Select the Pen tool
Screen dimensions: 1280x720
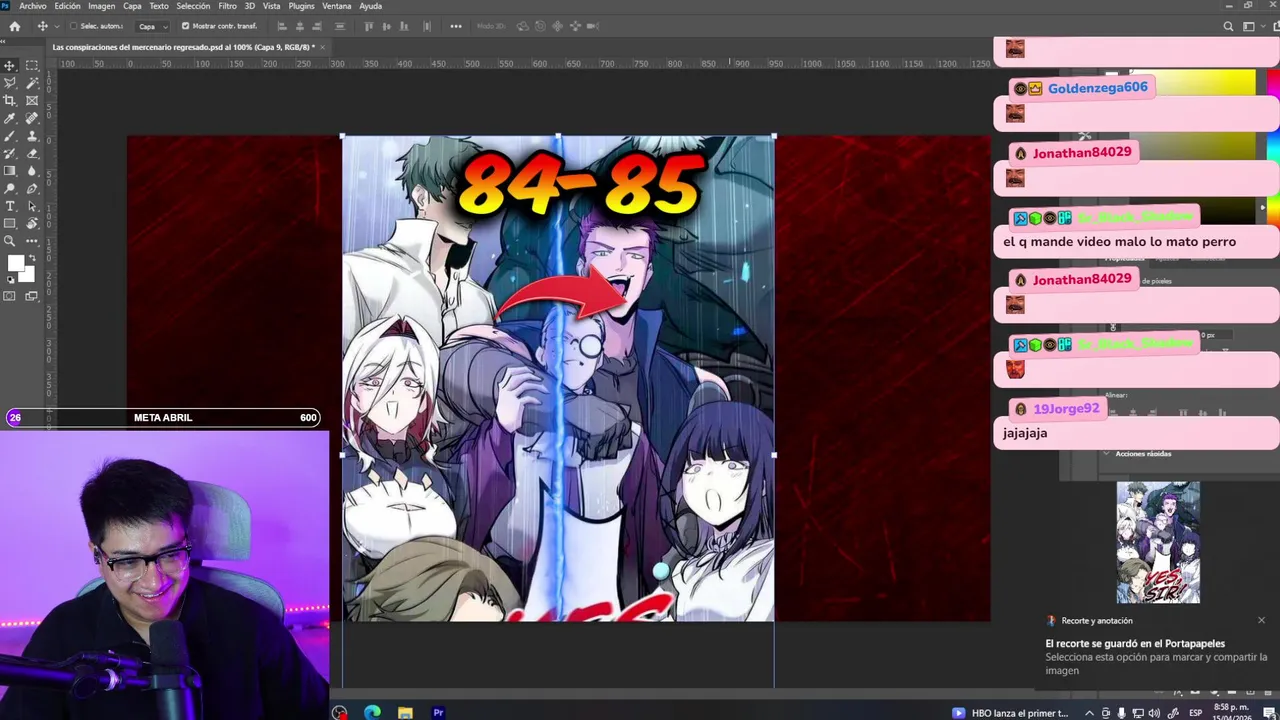[32, 188]
